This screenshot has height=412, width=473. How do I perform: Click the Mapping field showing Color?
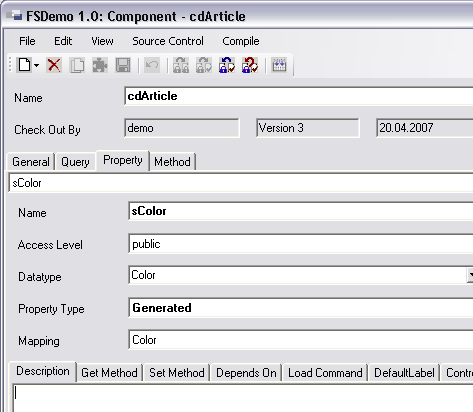[301, 340]
